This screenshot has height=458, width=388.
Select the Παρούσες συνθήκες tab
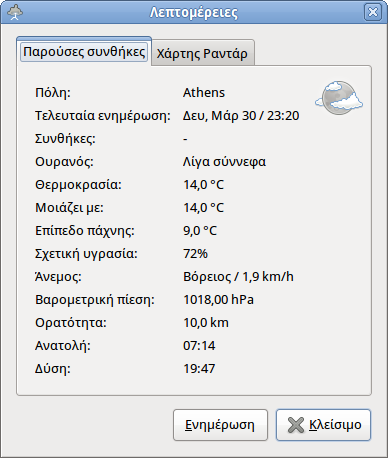click(x=84, y=52)
